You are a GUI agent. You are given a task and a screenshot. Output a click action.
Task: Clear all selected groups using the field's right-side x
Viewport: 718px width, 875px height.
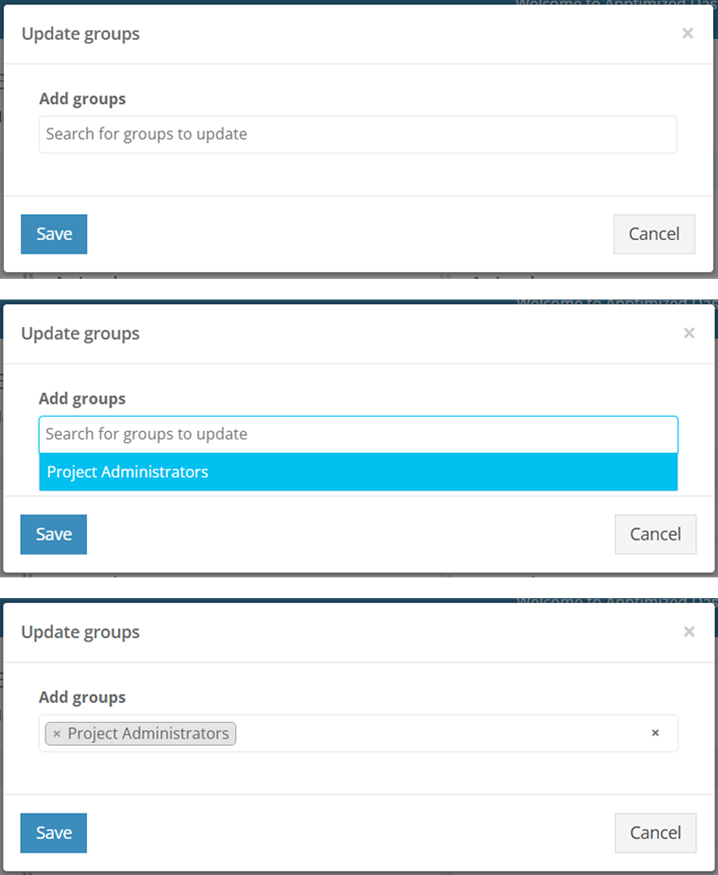pos(655,733)
